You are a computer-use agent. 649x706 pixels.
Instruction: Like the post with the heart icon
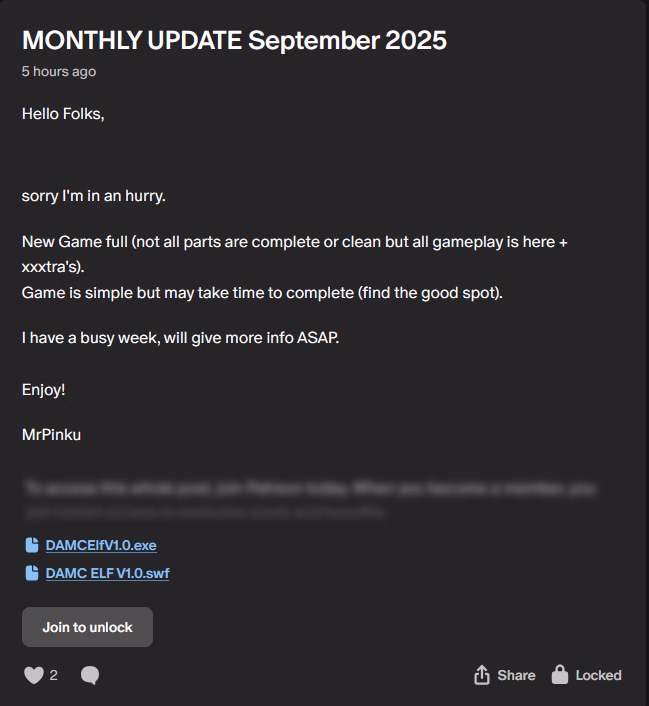[33, 675]
